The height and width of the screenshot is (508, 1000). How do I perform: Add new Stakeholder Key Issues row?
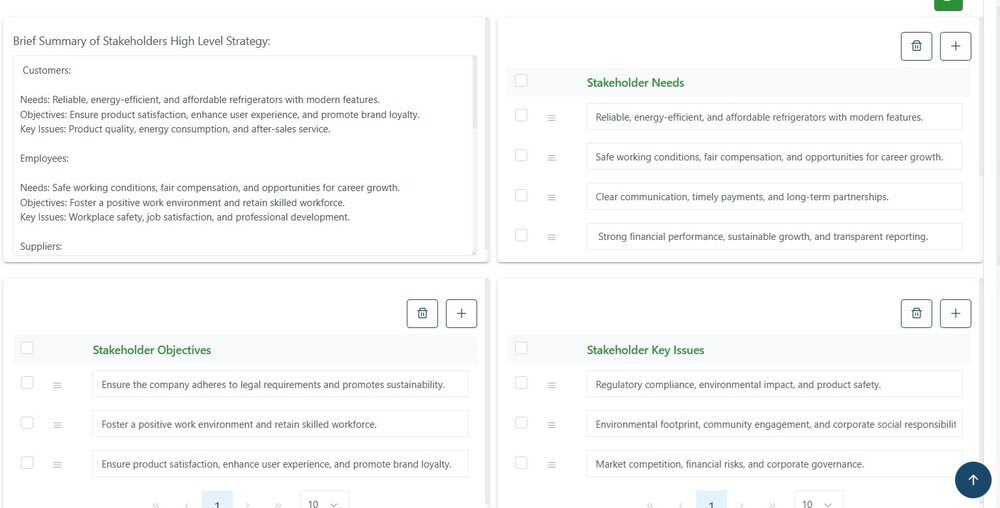point(955,313)
